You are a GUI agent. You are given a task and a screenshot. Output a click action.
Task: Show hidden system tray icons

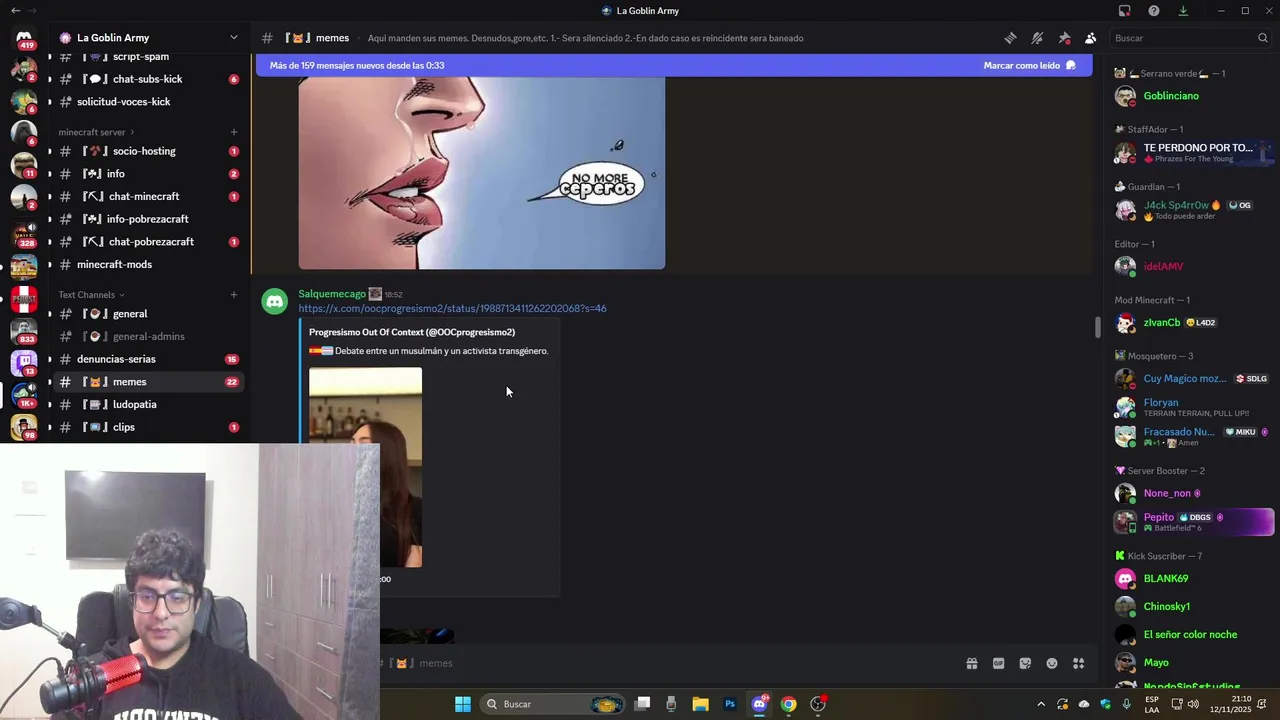(x=1041, y=704)
